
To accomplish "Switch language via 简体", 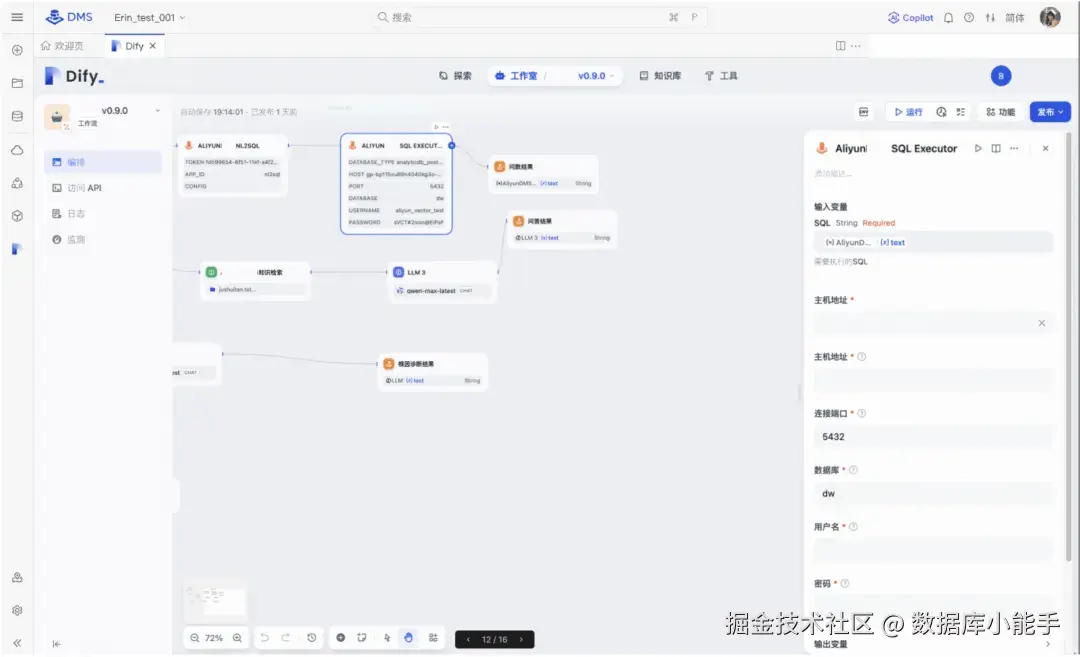I will (x=1015, y=17).
